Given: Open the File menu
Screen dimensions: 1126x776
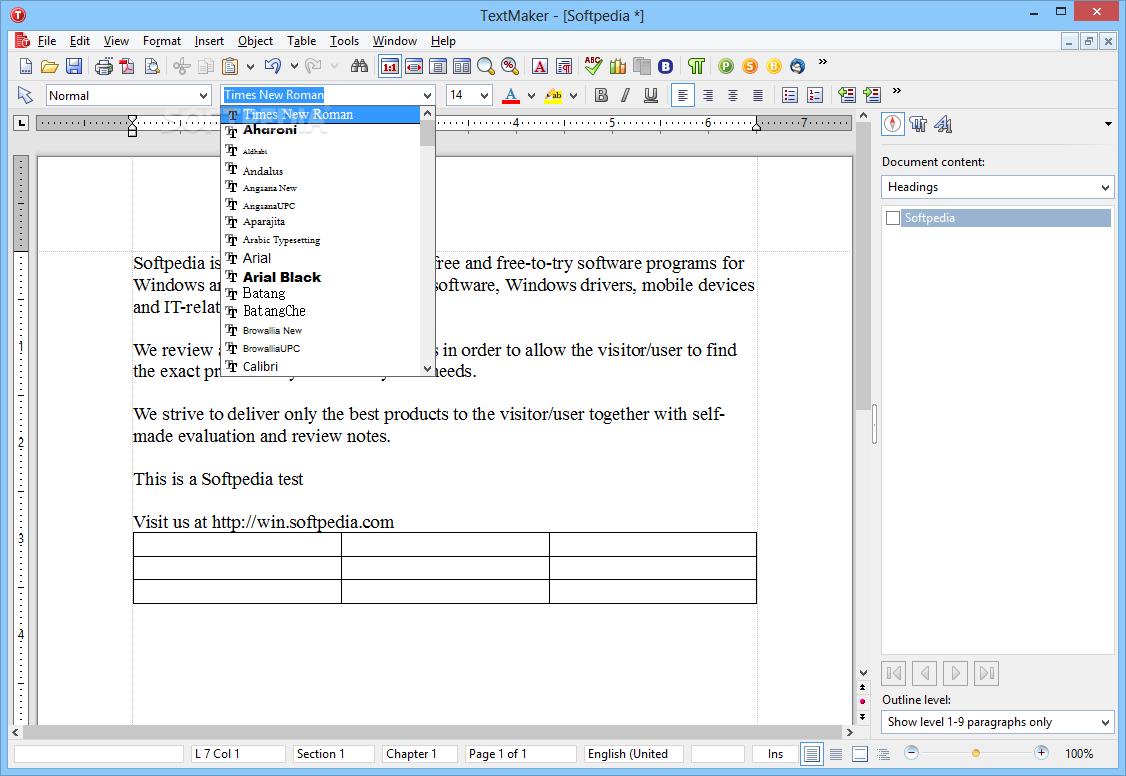Looking at the screenshot, I should [47, 41].
